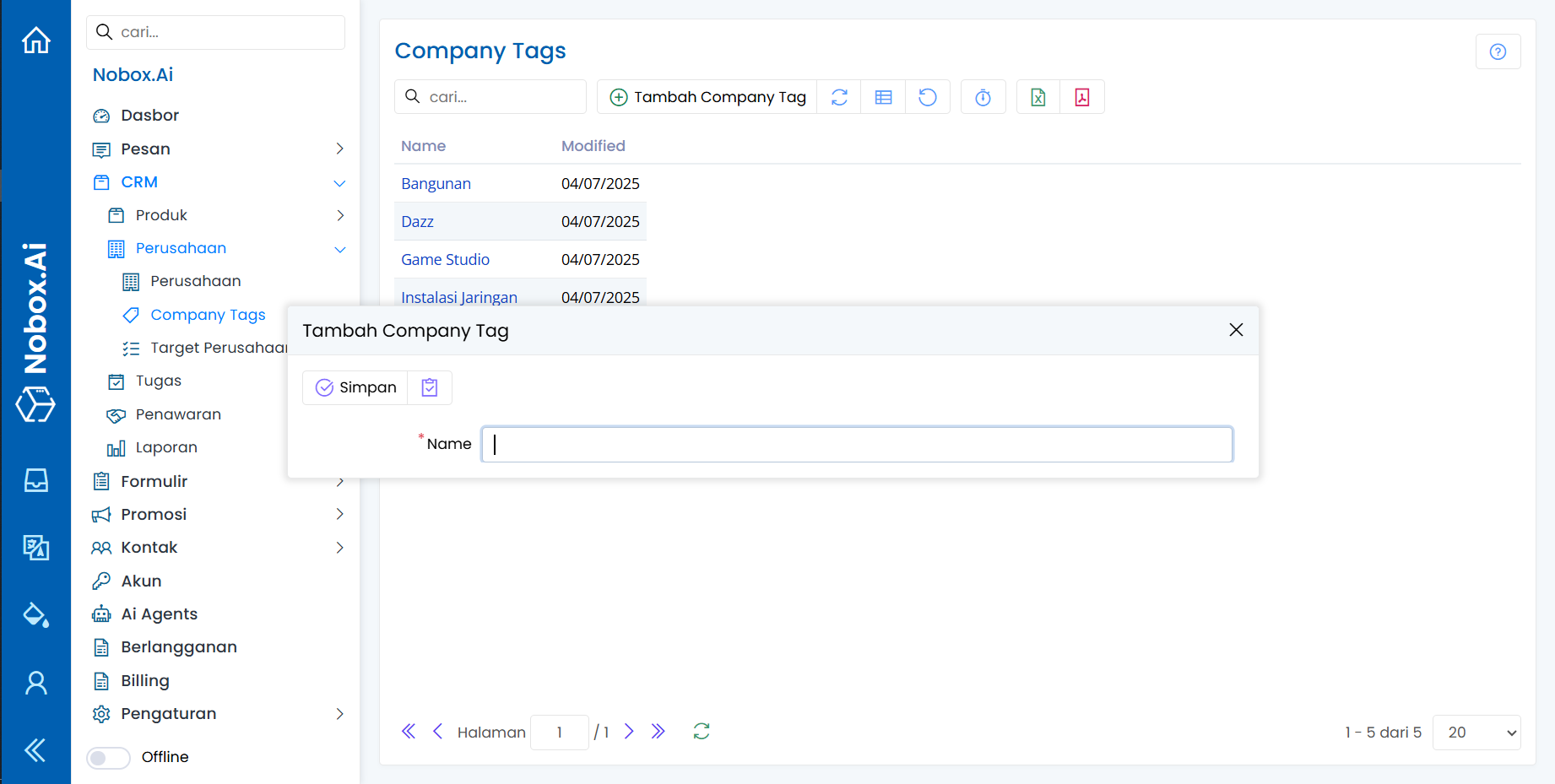Click the Name input field in the dialog
Image resolution: width=1555 pixels, height=784 pixels.
pyautogui.click(x=857, y=445)
